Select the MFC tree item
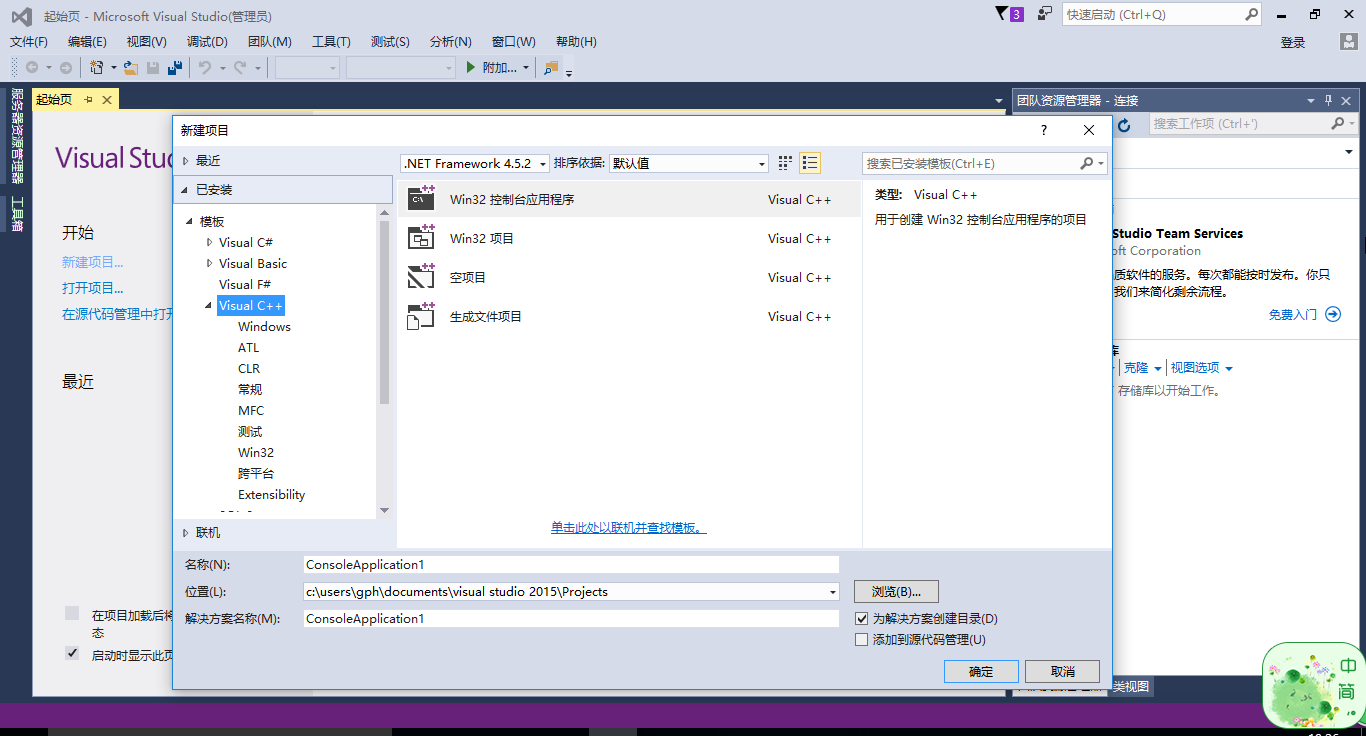Image resolution: width=1366 pixels, height=736 pixels. [x=251, y=410]
